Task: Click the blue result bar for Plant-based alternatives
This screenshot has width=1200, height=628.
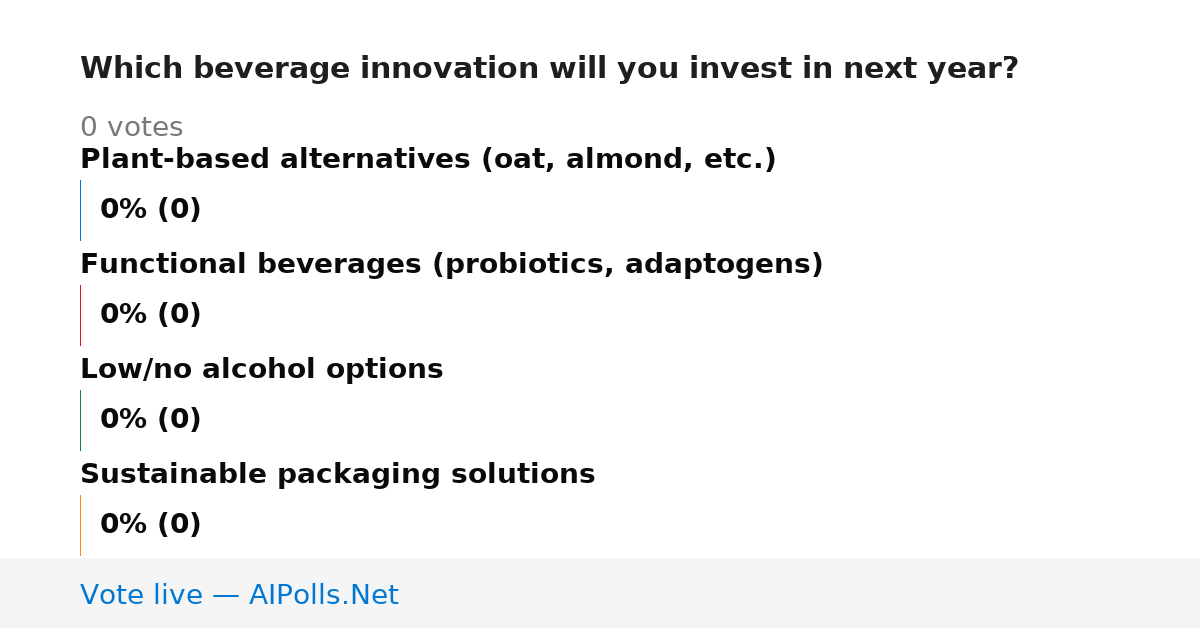Action: pos(80,210)
